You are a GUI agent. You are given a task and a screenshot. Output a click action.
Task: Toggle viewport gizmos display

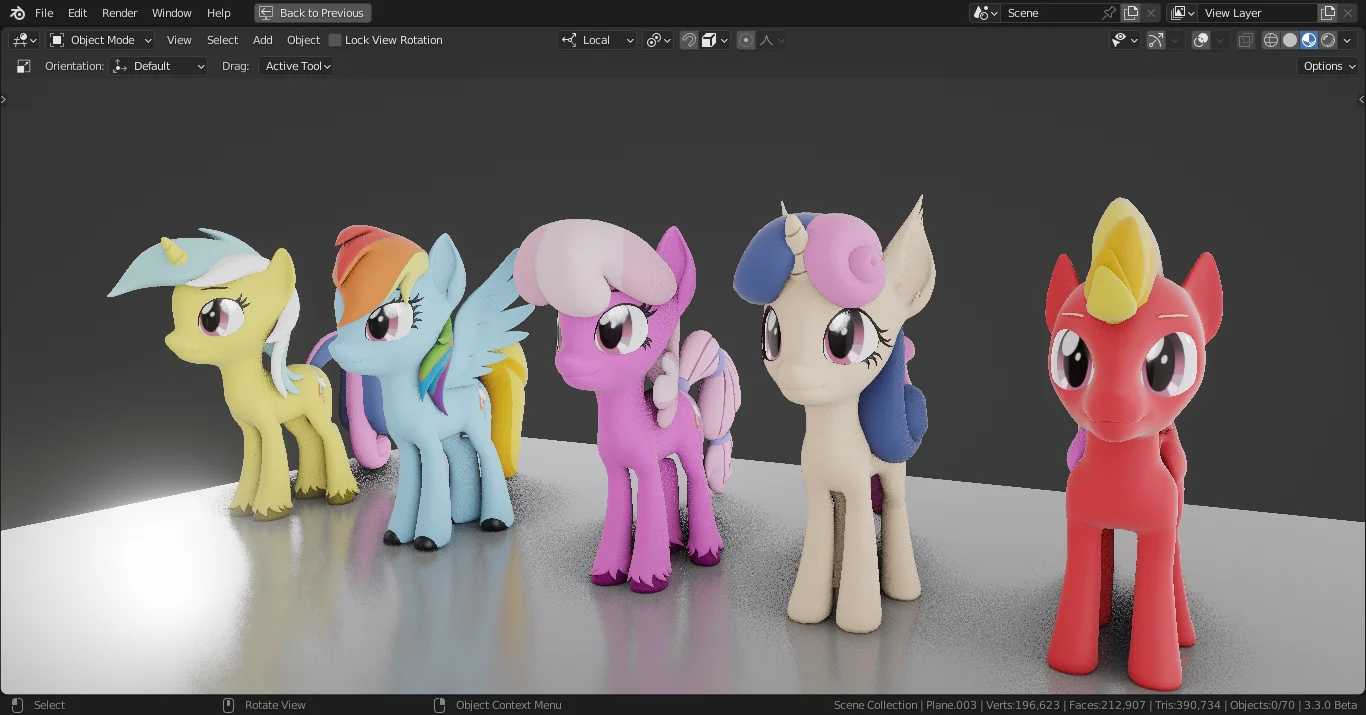[x=1155, y=40]
